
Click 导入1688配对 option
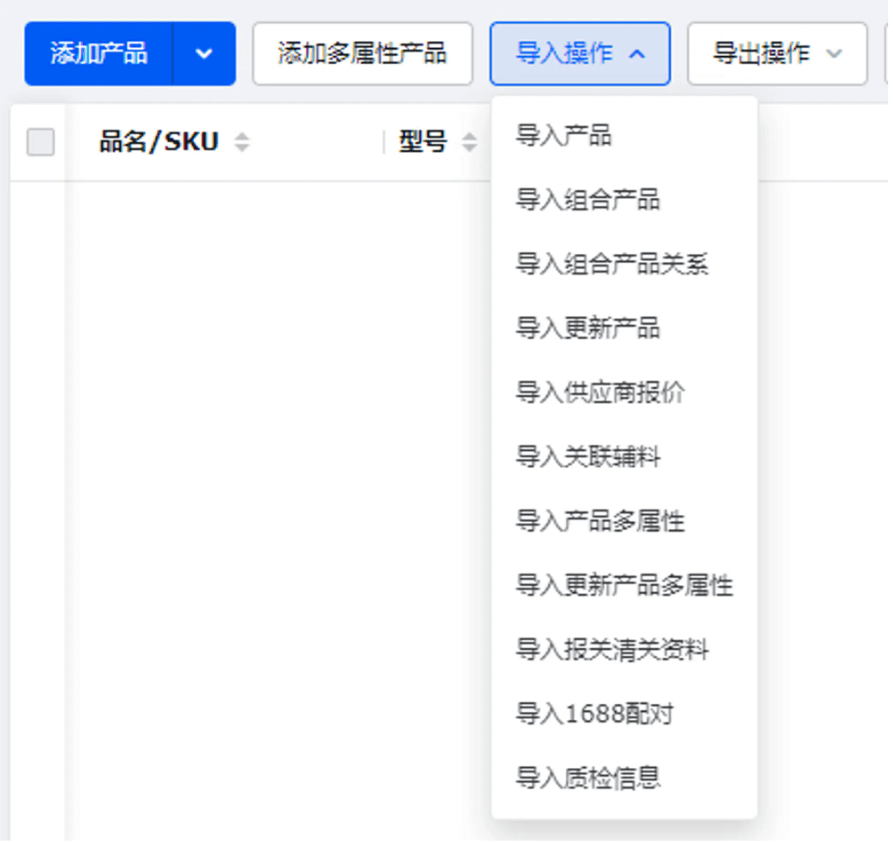click(595, 714)
